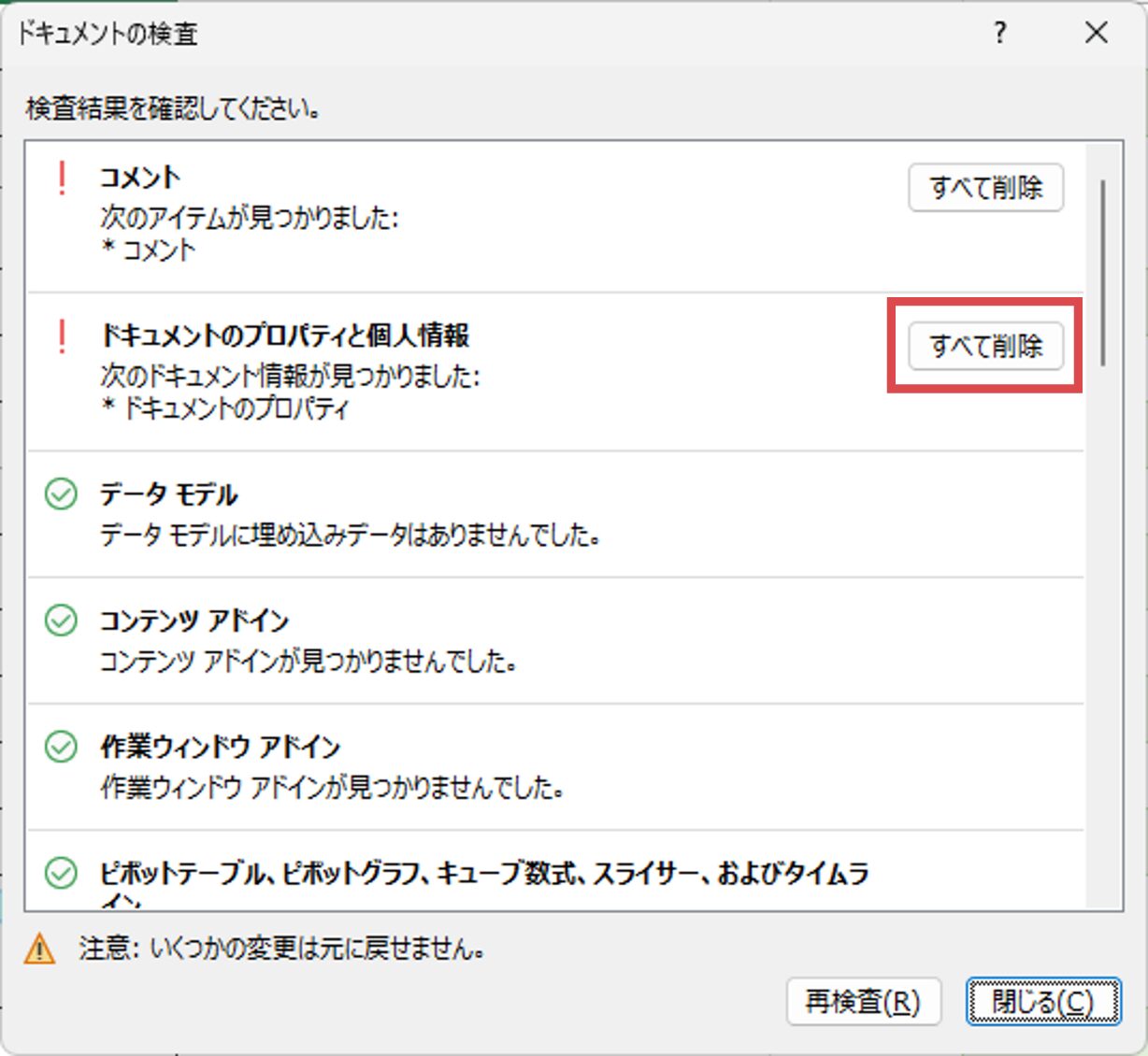Click the red exclamation beside ドキュメントのプロパティと個人情報
The height and width of the screenshot is (1056, 1148).
62,336
